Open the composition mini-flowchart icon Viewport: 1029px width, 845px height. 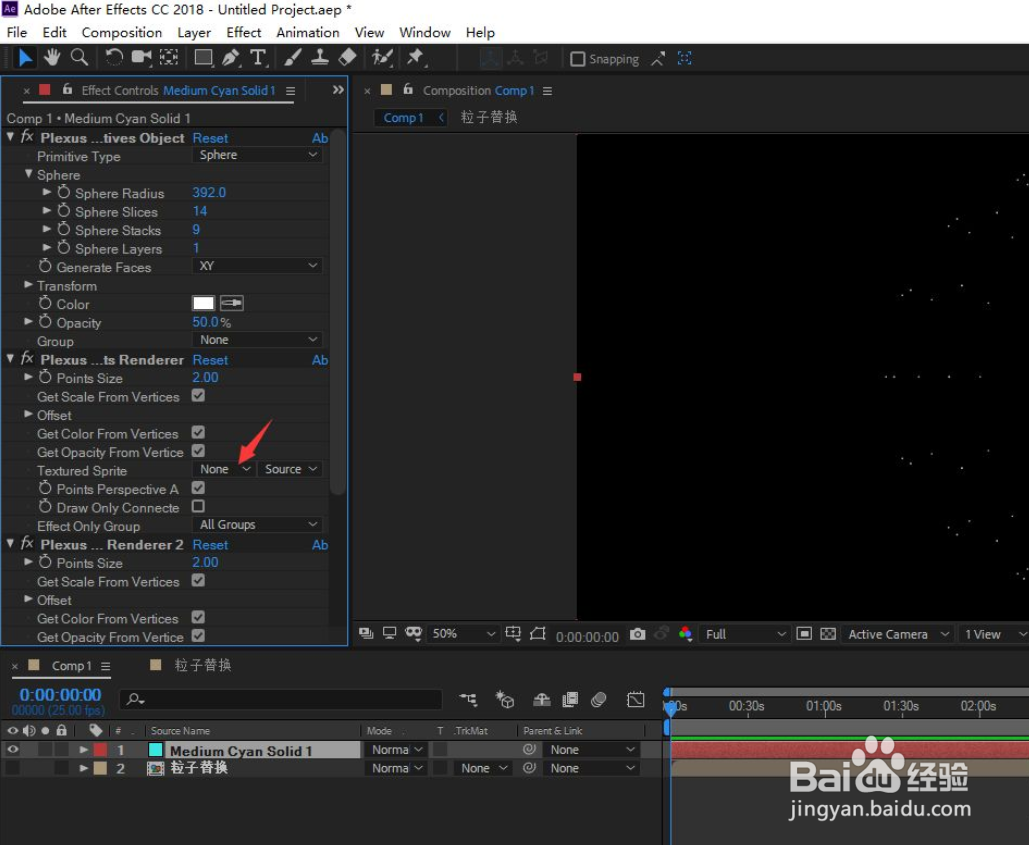[x=469, y=699]
